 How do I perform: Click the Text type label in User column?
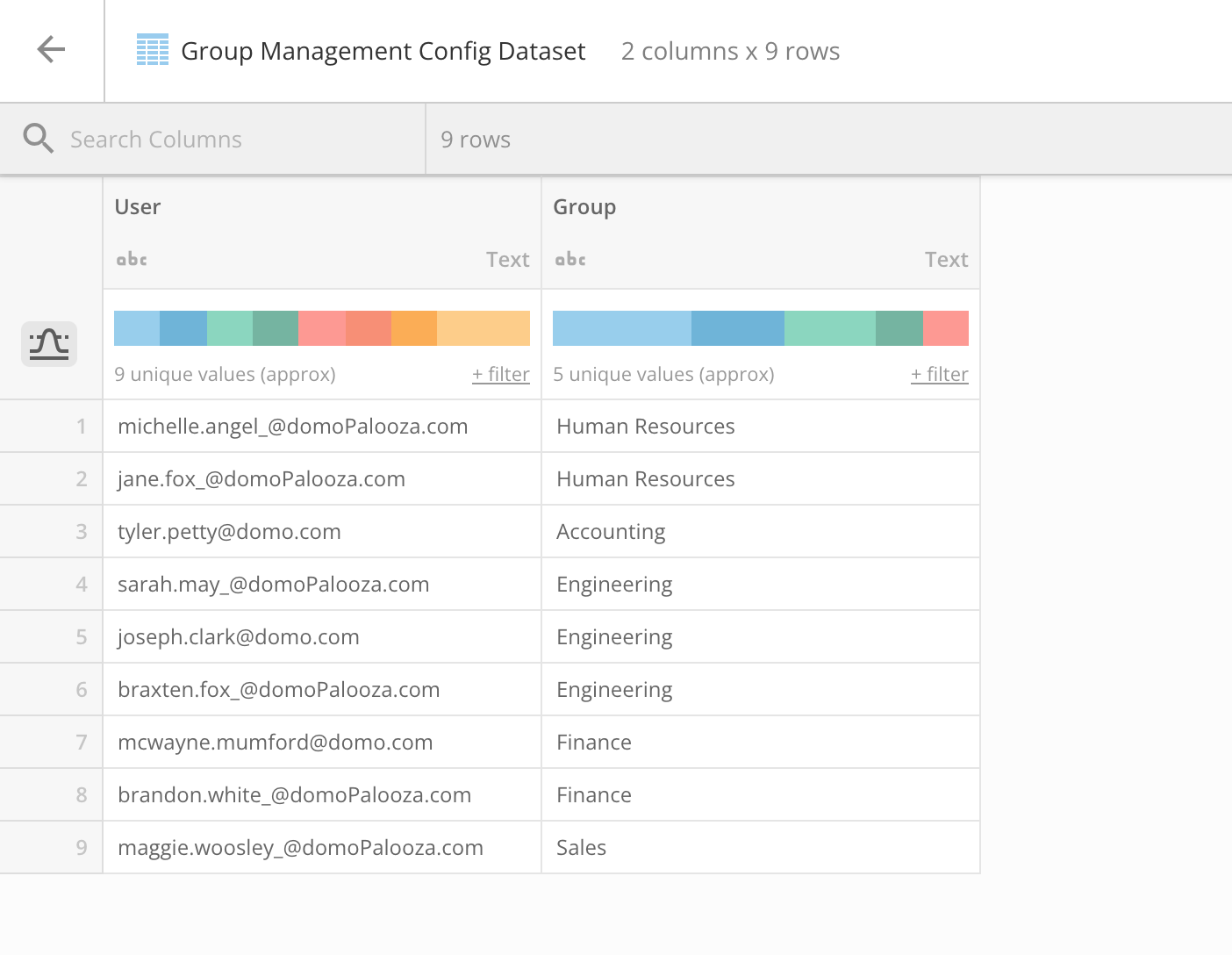pos(508,259)
